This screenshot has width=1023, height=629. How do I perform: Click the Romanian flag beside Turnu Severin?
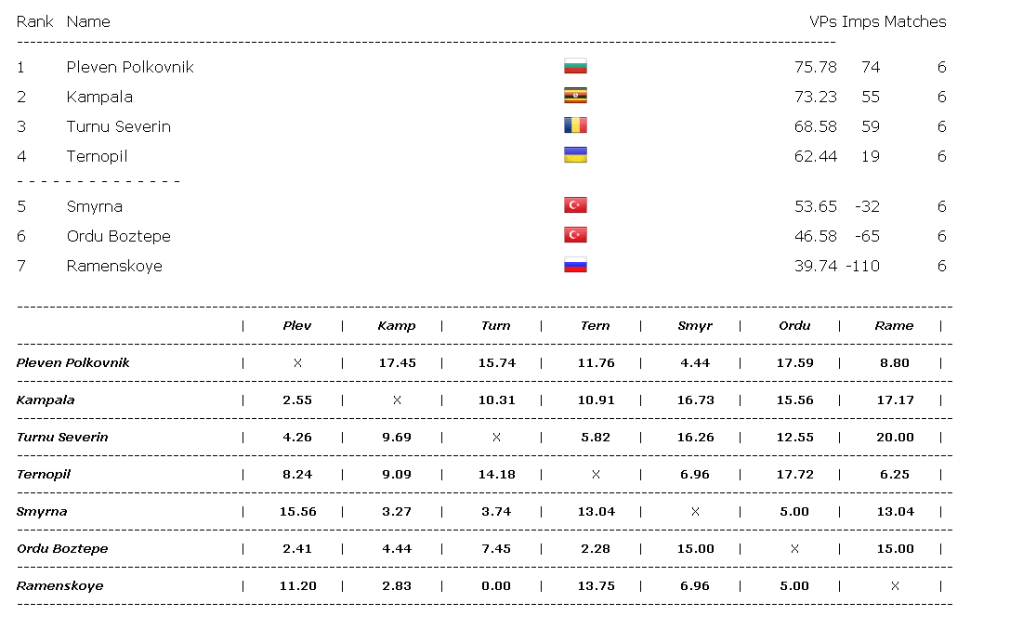[575, 126]
